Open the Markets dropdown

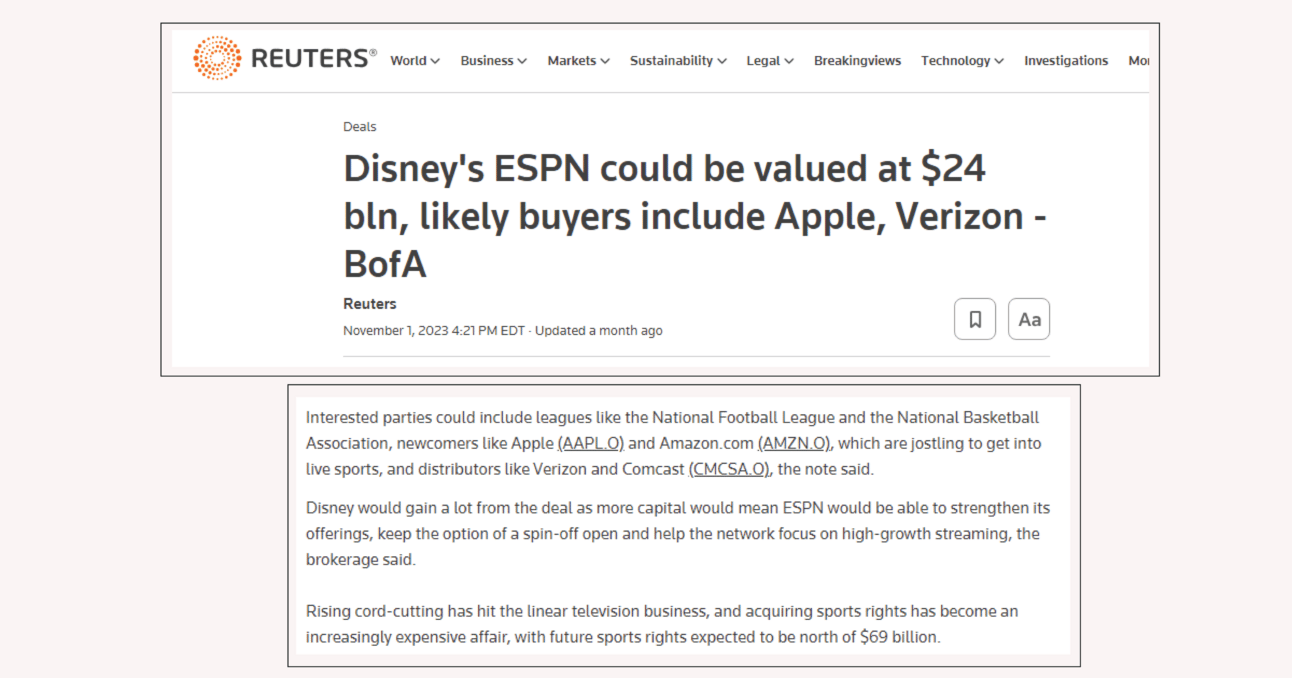[578, 60]
